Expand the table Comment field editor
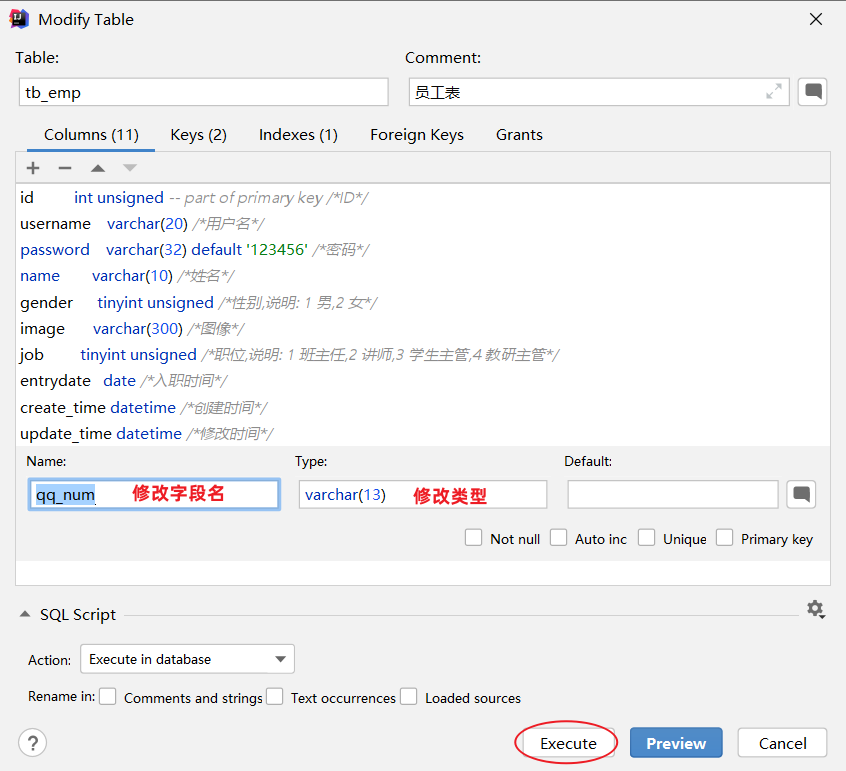The width and height of the screenshot is (846, 771). pos(774,92)
